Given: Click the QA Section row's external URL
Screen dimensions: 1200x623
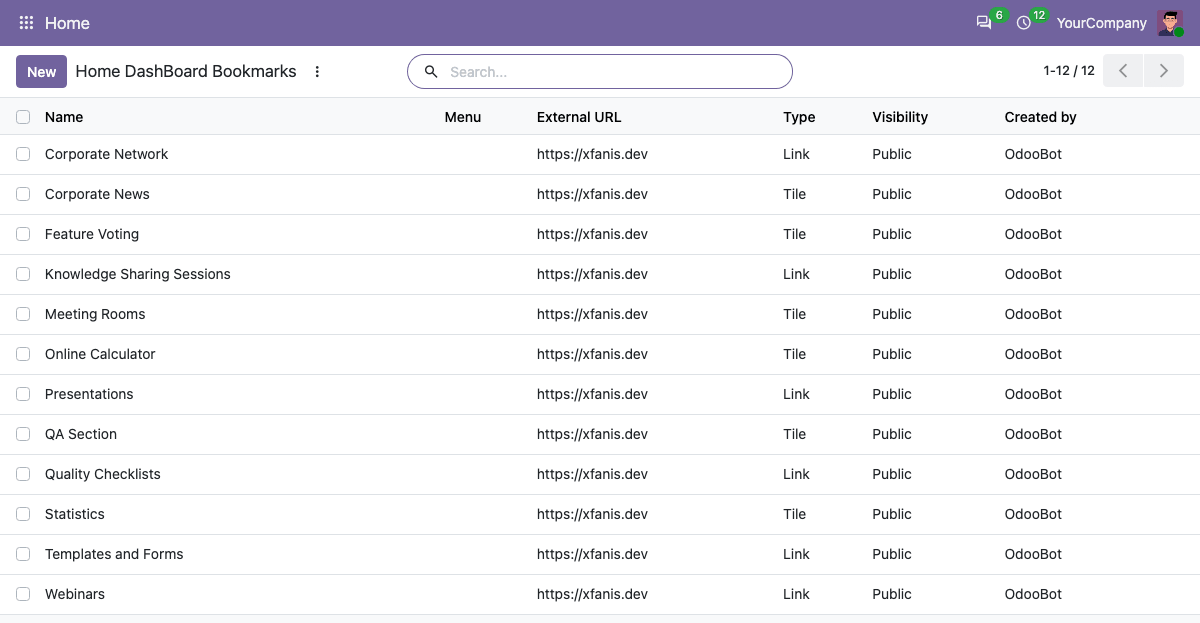Looking at the screenshot, I should [x=592, y=434].
